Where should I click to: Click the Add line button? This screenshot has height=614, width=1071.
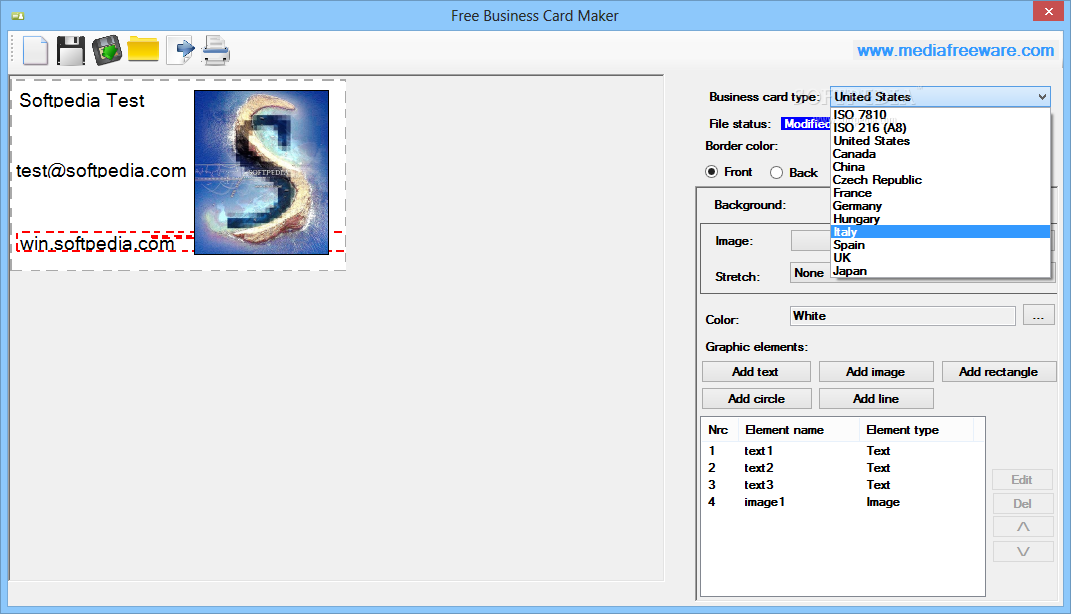point(876,398)
